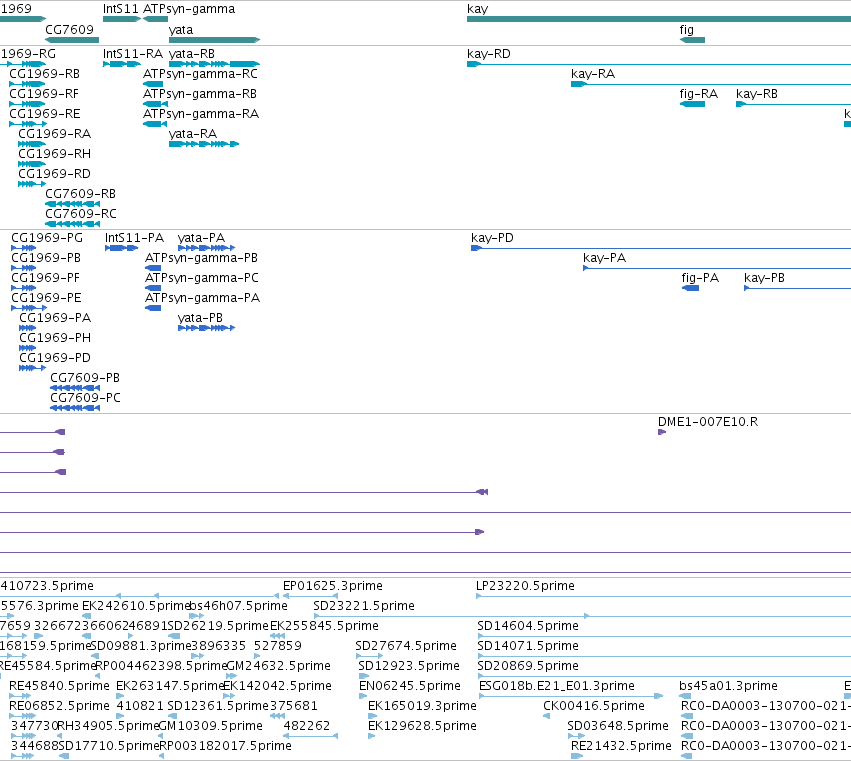Click protein kay-PA label
This screenshot has width=851, height=761.
605,258
